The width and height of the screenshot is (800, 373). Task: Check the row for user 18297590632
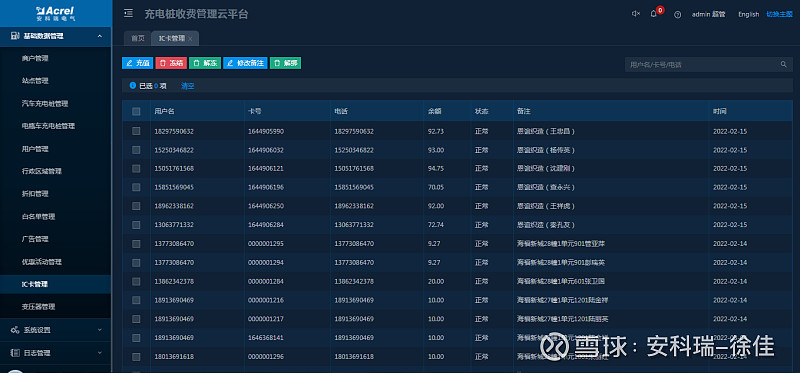coord(136,131)
